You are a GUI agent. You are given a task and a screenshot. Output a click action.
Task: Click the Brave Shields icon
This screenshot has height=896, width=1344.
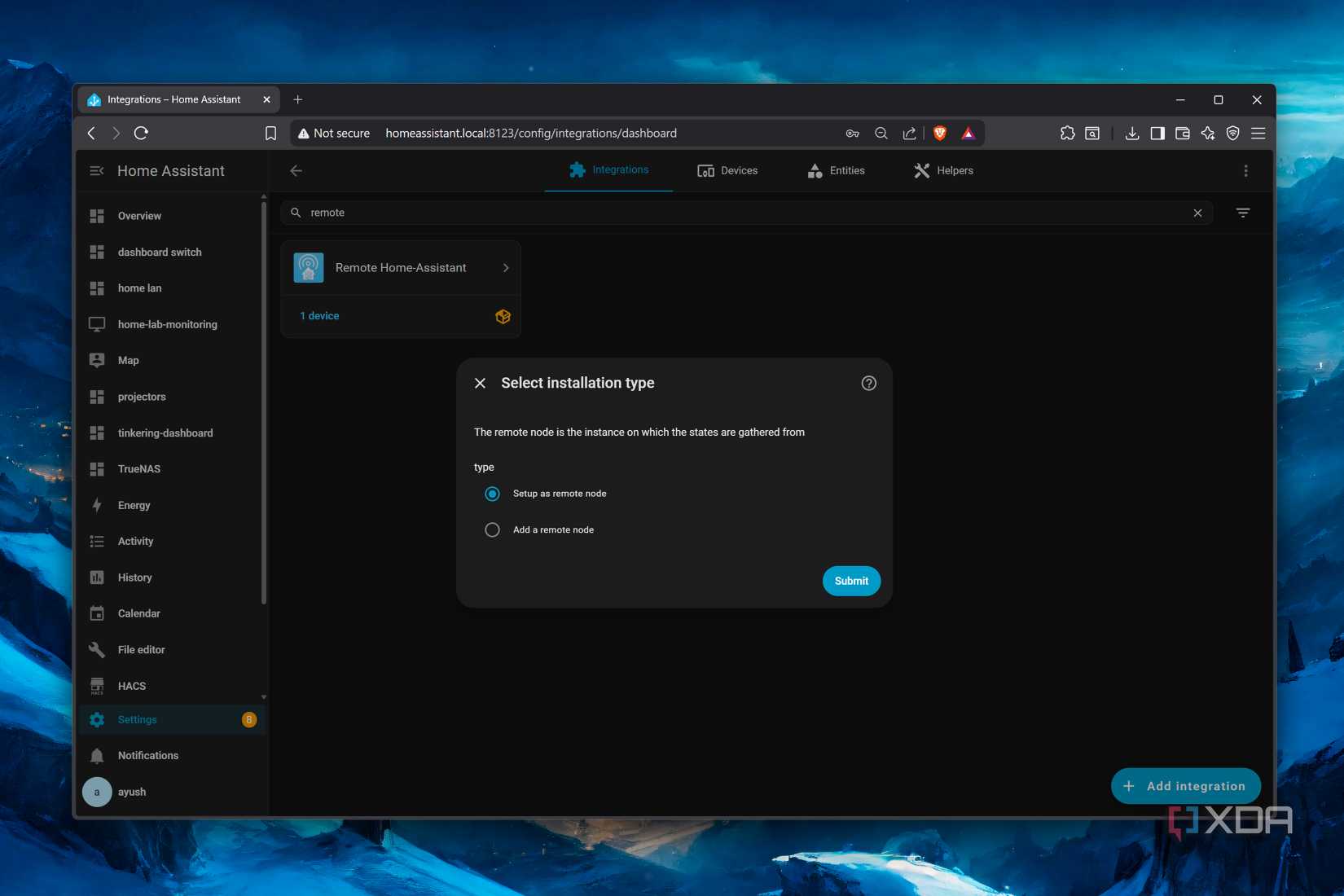(x=940, y=133)
